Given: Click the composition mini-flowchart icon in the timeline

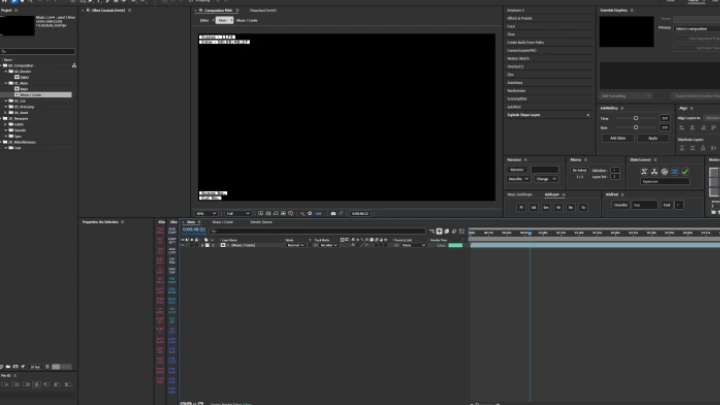Looking at the screenshot, I should coord(432,231).
